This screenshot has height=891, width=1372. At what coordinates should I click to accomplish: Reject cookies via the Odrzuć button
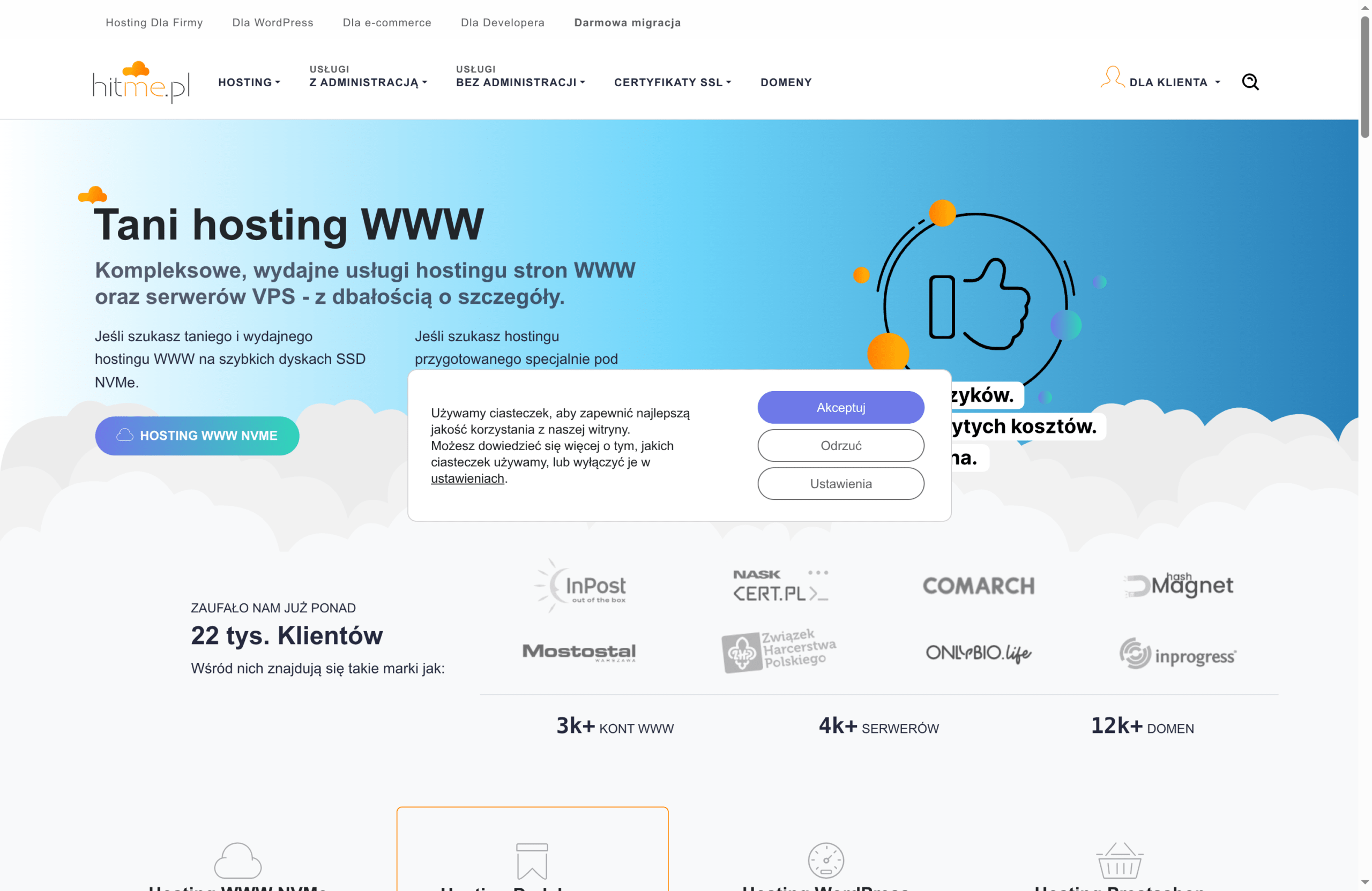tap(840, 445)
